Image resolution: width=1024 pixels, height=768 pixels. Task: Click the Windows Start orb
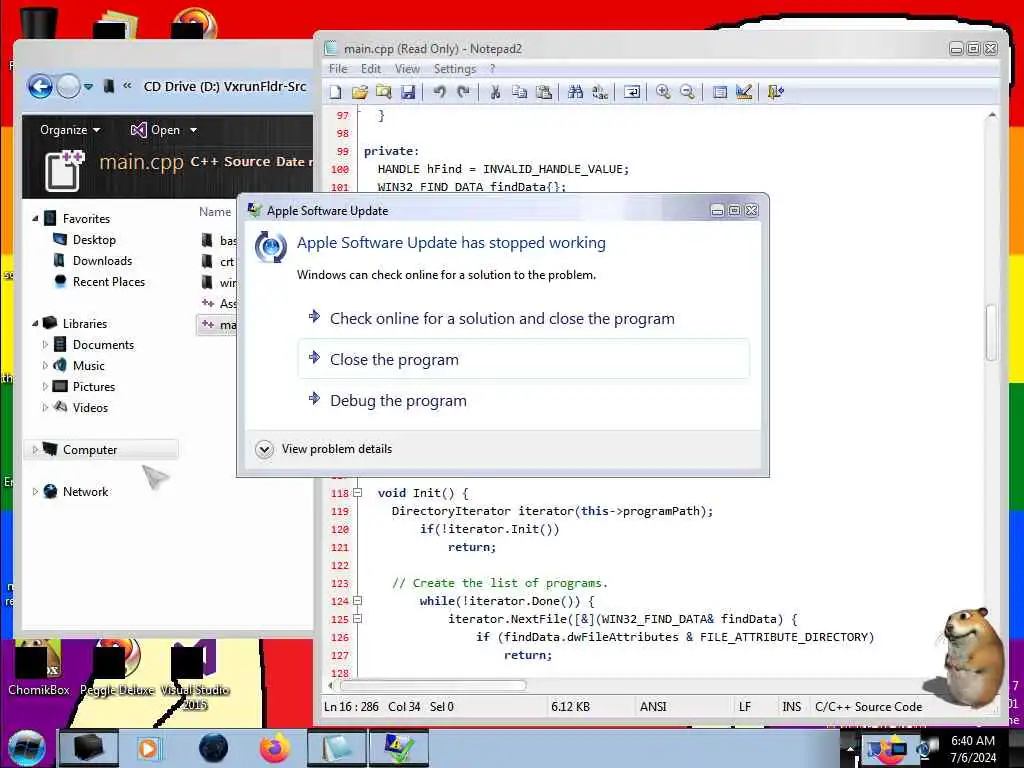(27, 748)
